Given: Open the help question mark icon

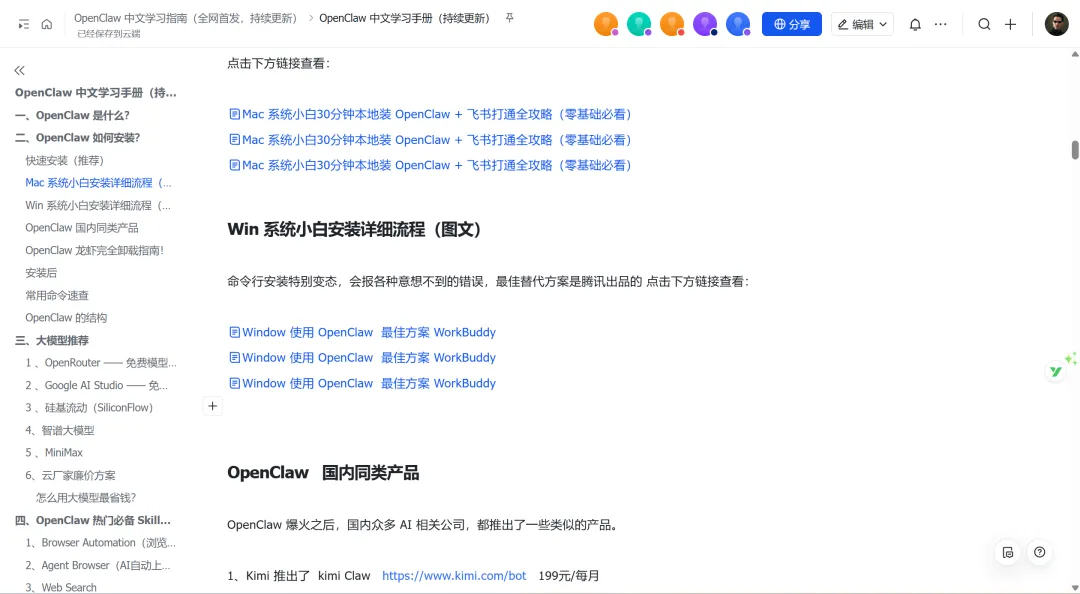Looking at the screenshot, I should pyautogui.click(x=1040, y=552).
